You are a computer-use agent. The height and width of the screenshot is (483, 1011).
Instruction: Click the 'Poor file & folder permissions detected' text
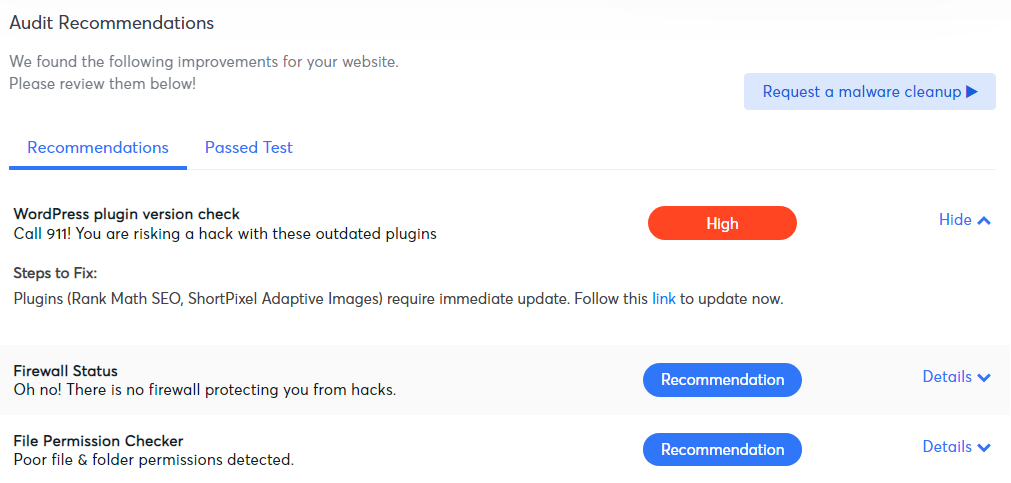(153, 460)
